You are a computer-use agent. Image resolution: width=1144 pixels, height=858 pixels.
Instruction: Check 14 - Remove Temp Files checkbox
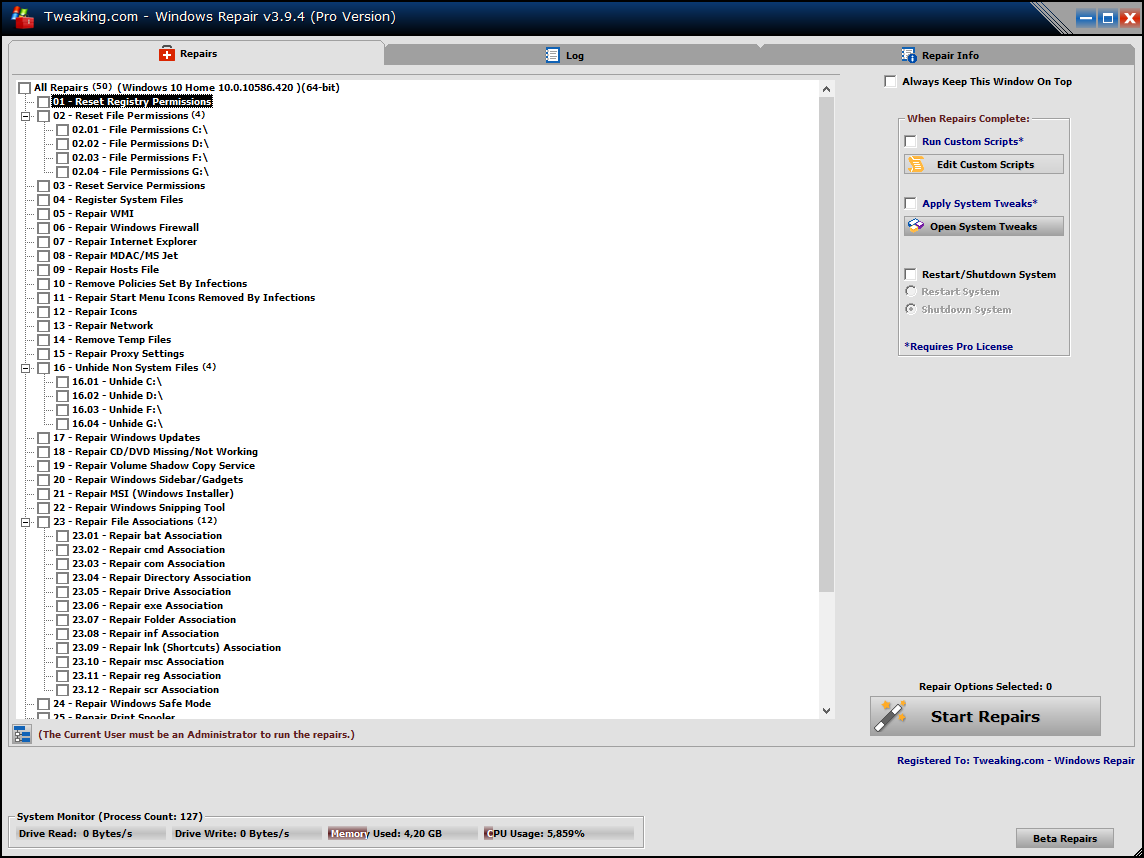click(x=44, y=340)
